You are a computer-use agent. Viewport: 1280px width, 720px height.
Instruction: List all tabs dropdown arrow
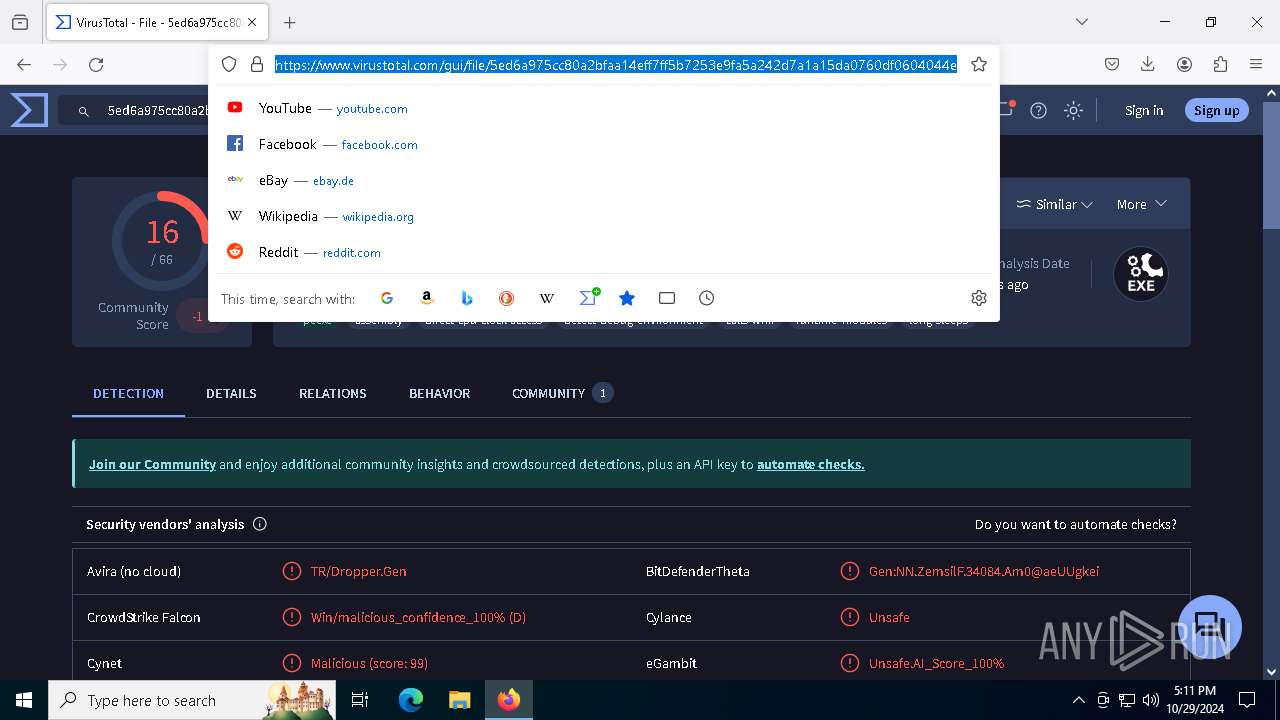(1082, 22)
